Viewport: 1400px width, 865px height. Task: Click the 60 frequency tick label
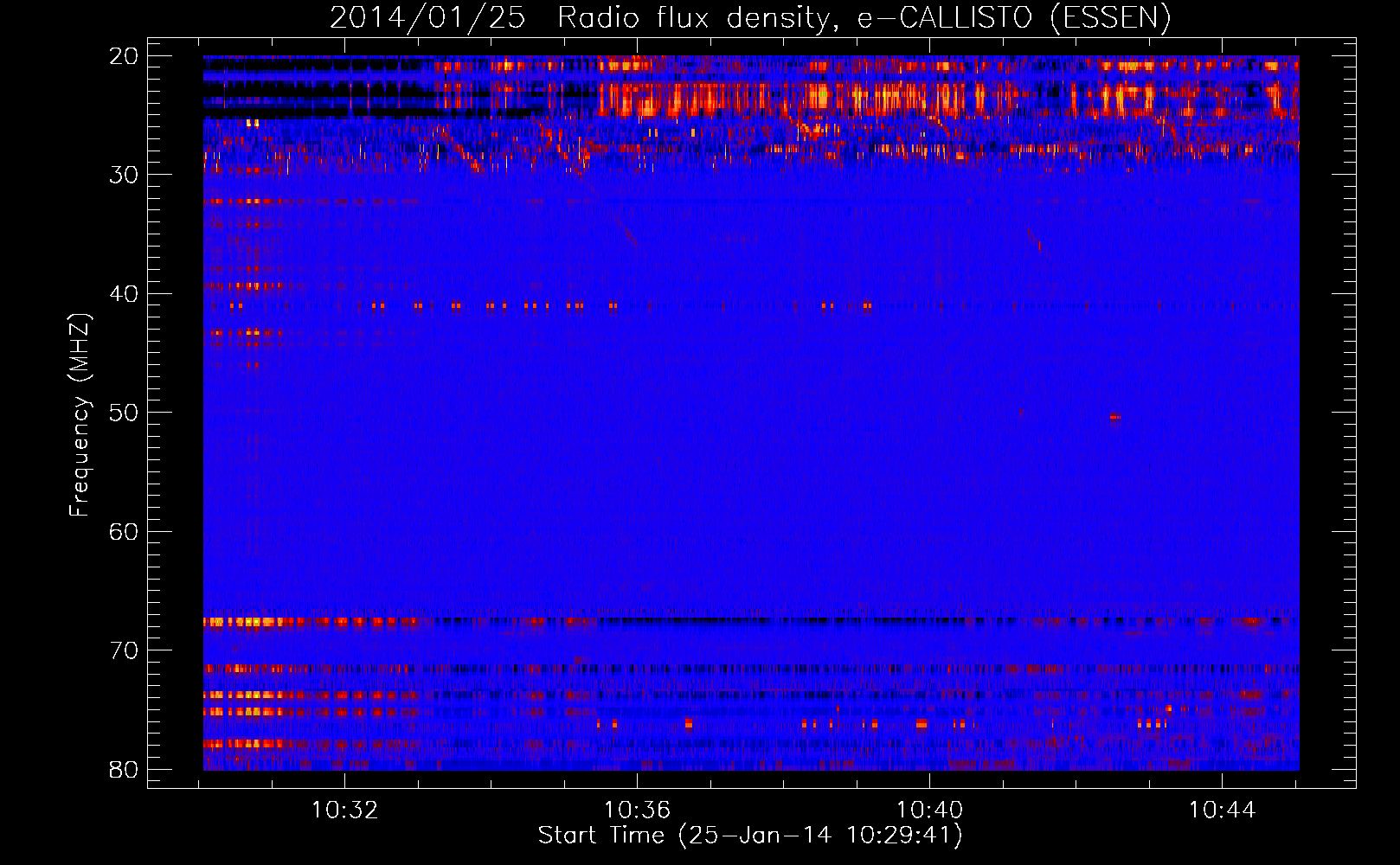pos(125,531)
